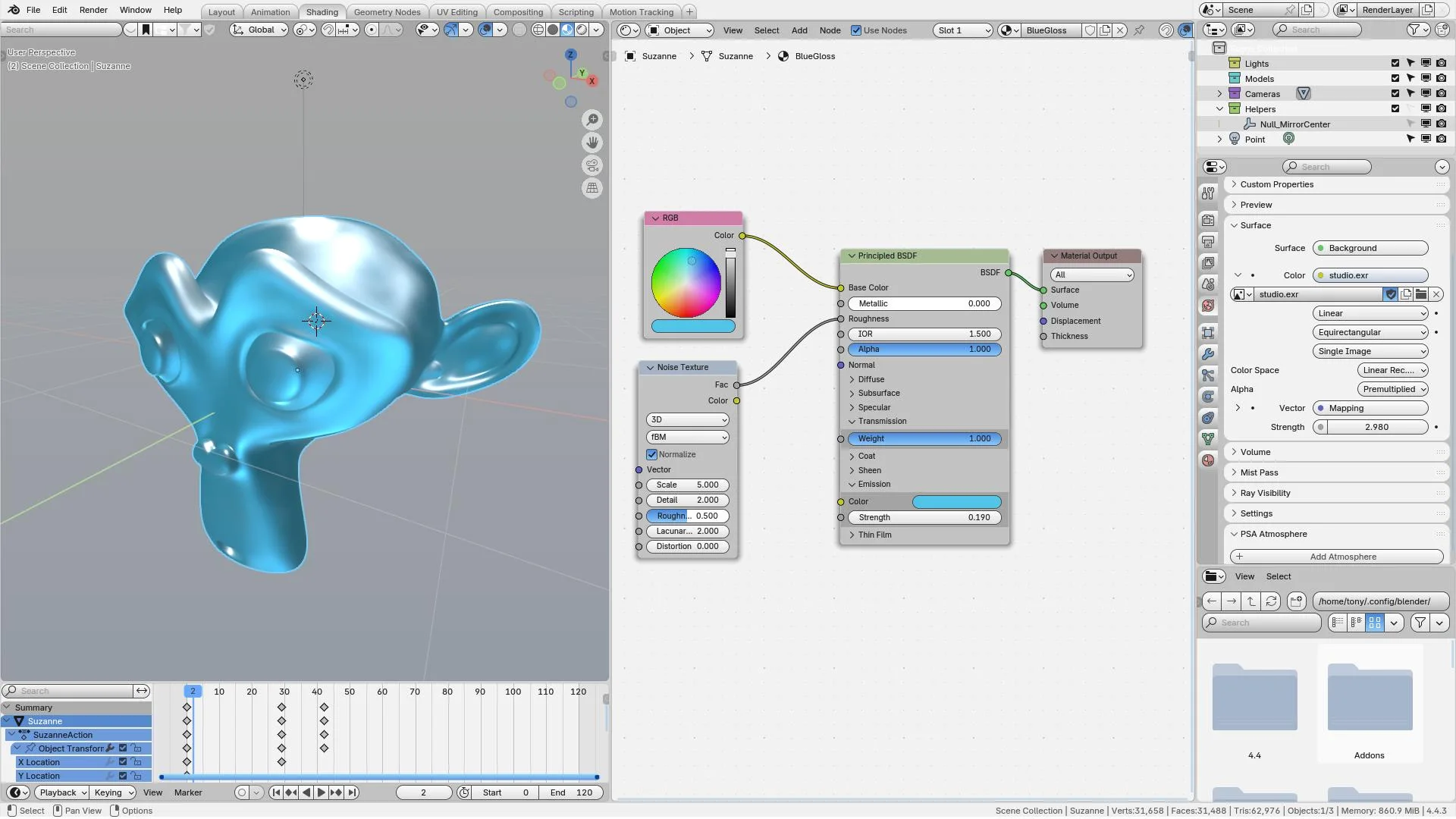Viewport: 1456px width, 819px height.
Task: Click the Mapping vector link button
Action: click(1370, 408)
